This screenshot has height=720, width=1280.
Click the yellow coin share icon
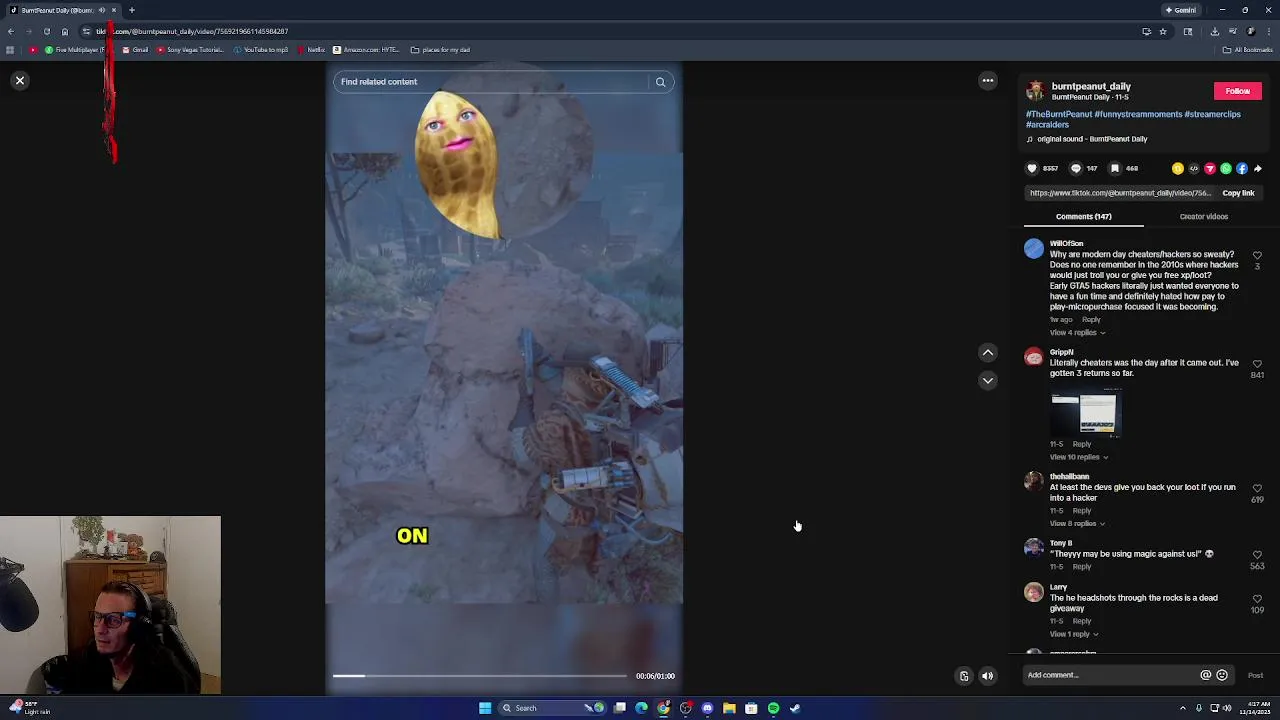tap(1178, 168)
